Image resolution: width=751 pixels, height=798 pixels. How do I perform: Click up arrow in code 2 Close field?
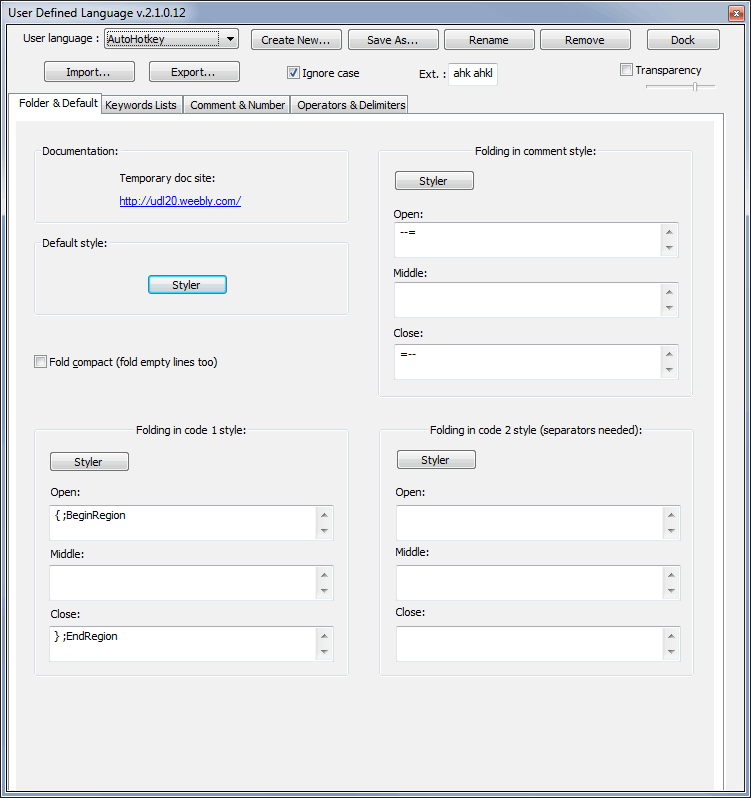pos(671,636)
